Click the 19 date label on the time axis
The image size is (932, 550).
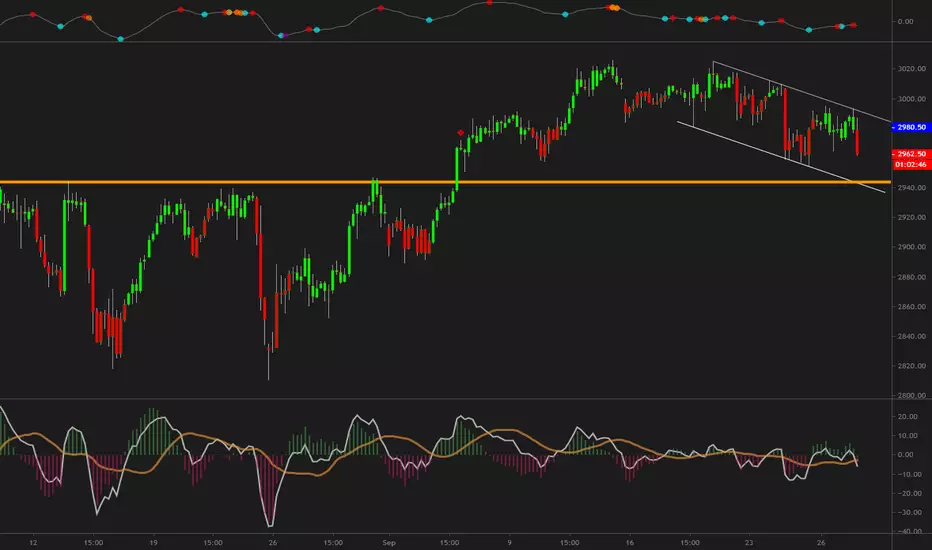pos(153,543)
